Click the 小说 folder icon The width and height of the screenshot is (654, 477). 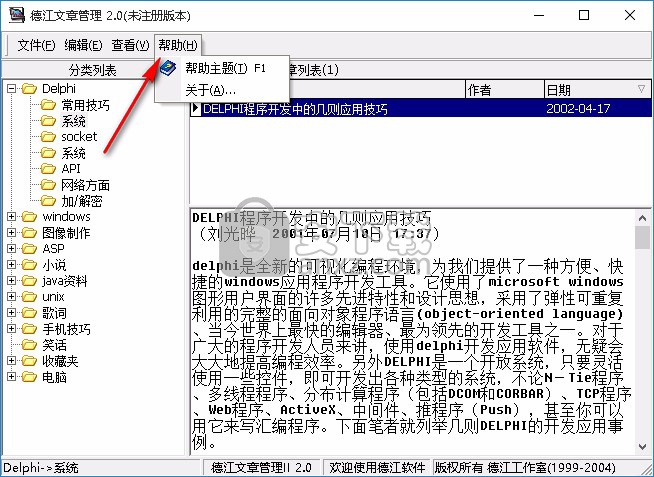tap(29, 265)
